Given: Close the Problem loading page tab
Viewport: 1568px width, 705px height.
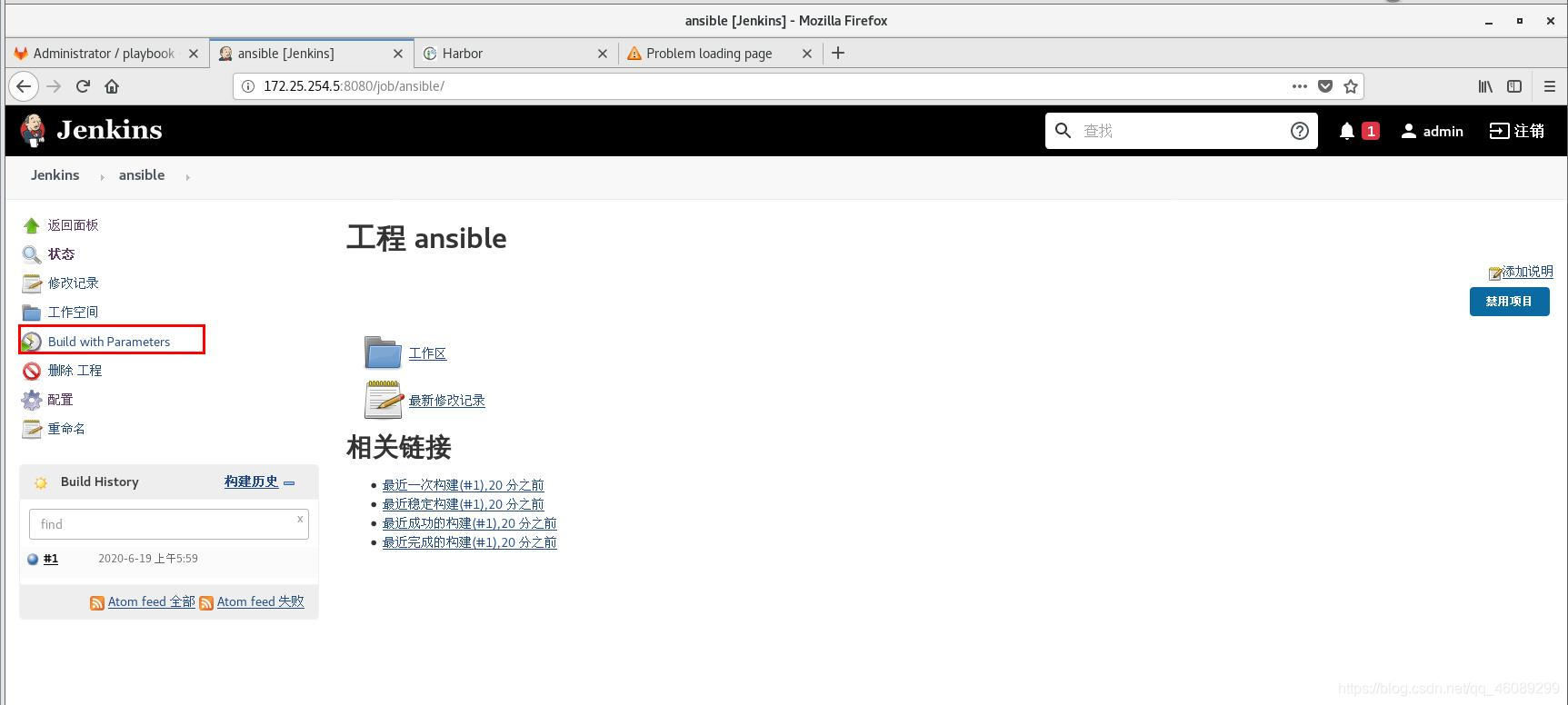Looking at the screenshot, I should click(806, 54).
